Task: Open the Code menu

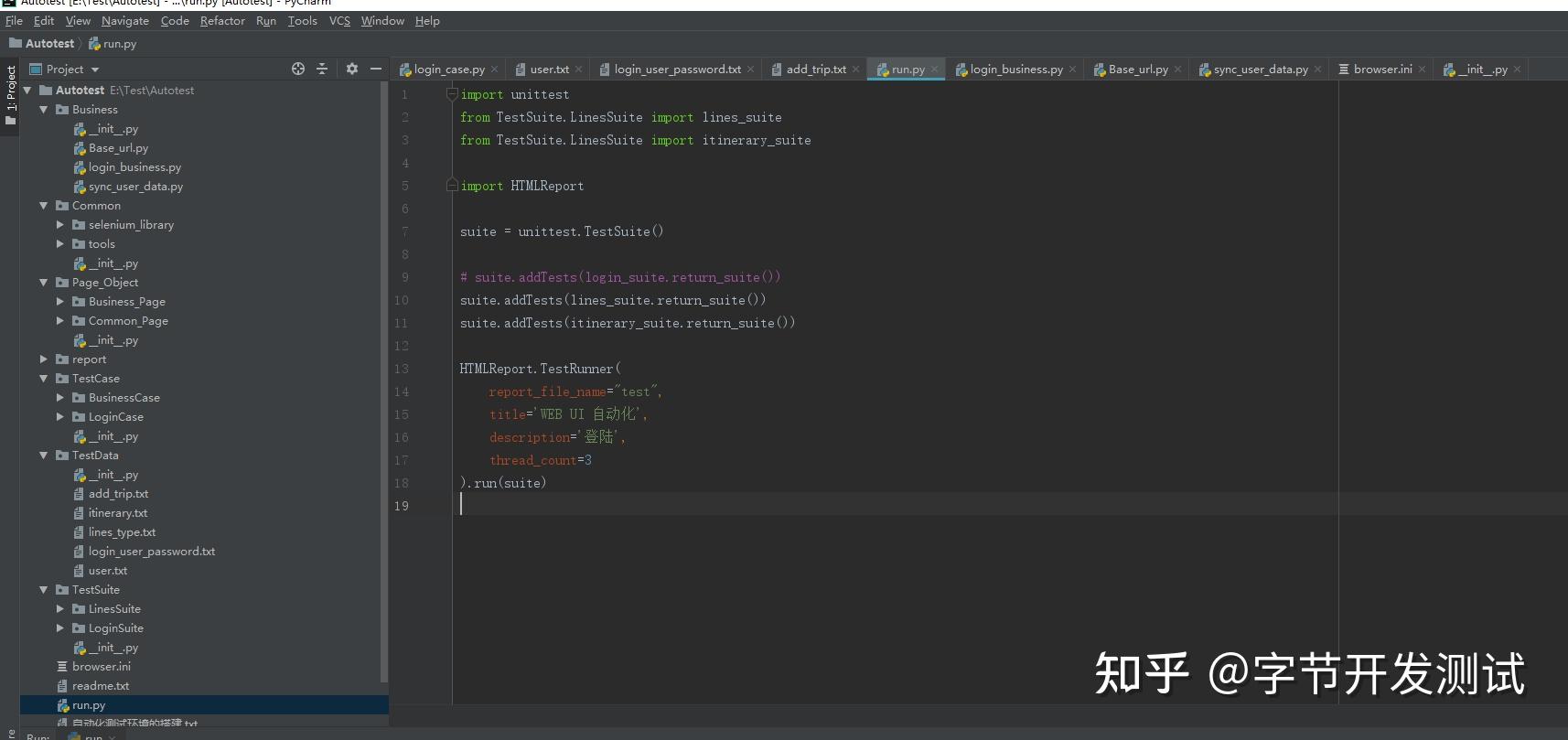Action: pyautogui.click(x=175, y=20)
